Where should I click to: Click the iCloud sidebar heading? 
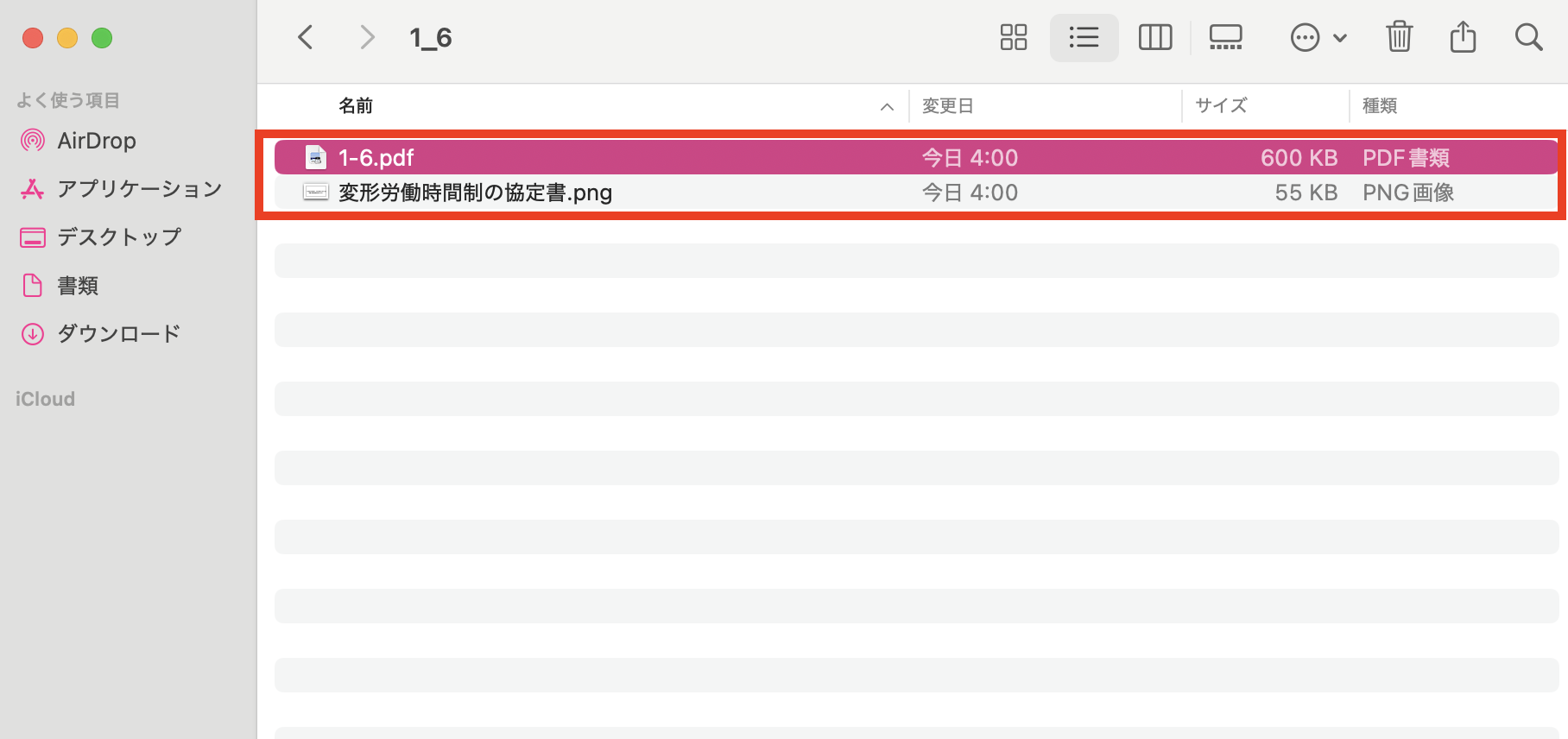coord(45,399)
